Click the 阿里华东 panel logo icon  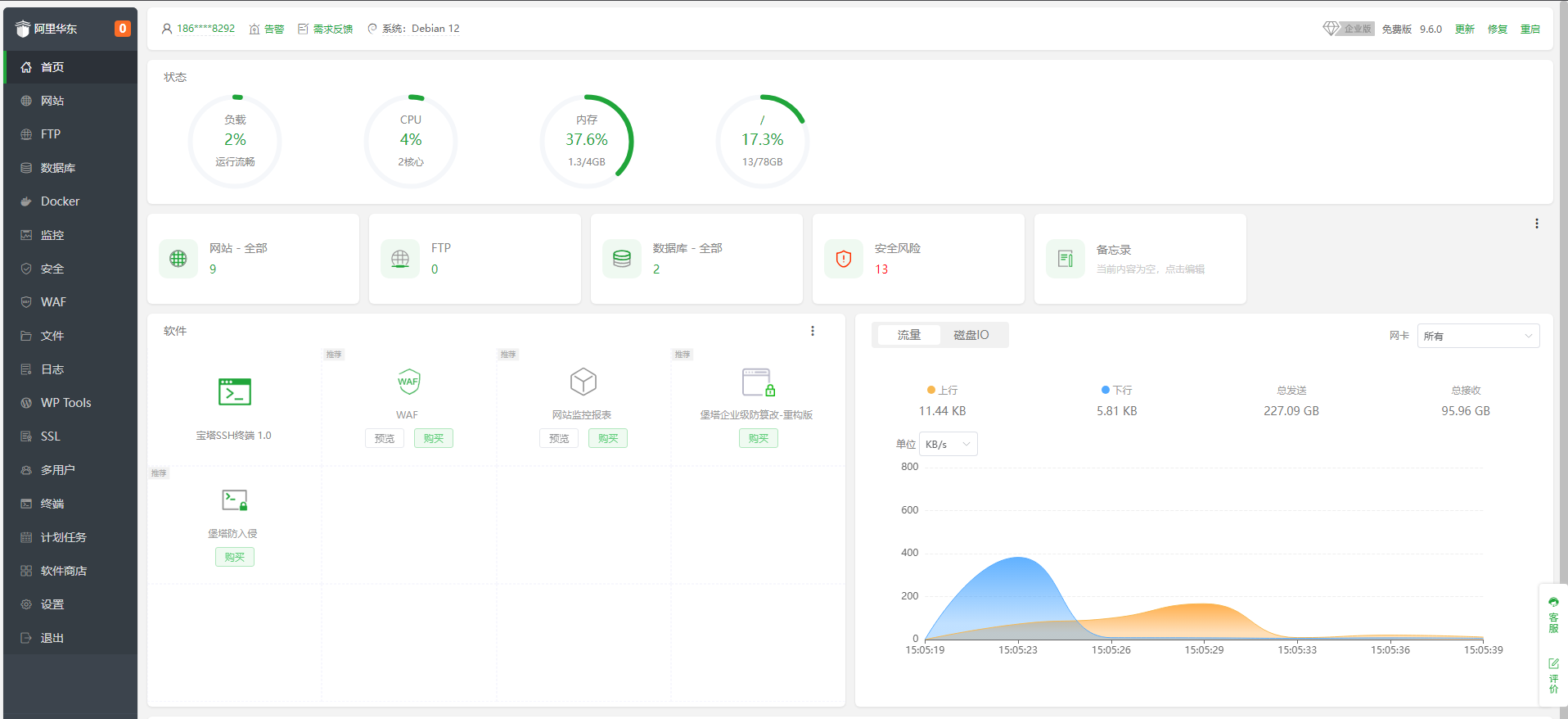23,29
